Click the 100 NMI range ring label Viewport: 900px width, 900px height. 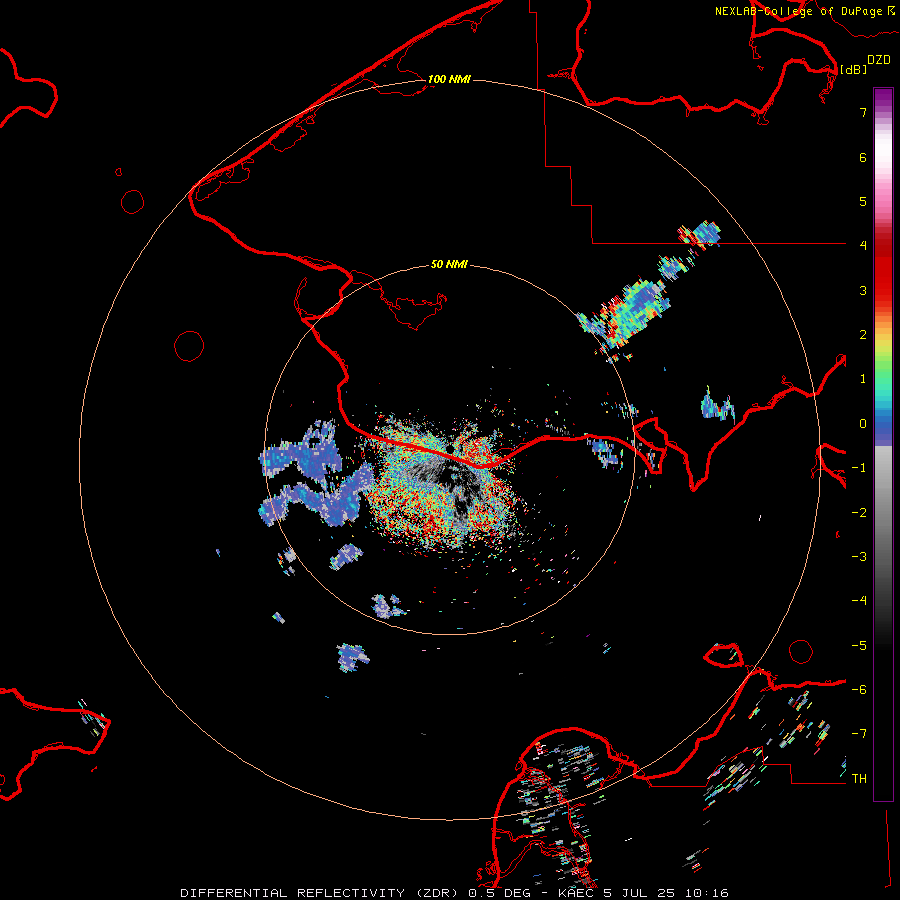click(x=449, y=79)
